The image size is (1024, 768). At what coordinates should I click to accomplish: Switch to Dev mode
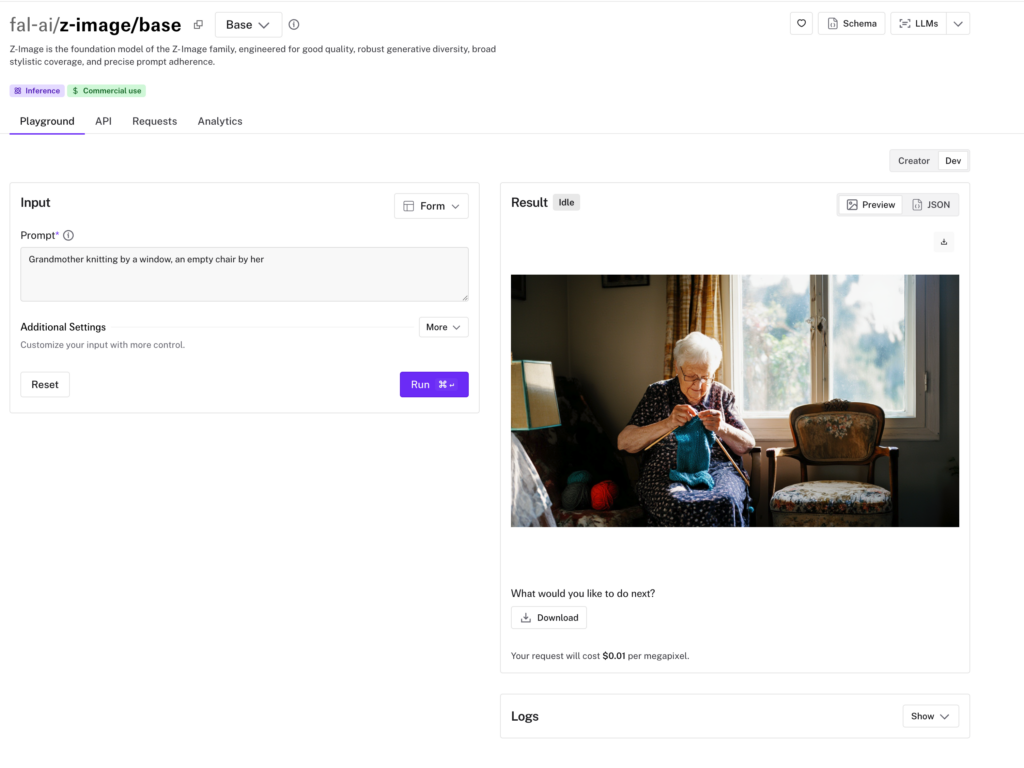click(x=953, y=161)
